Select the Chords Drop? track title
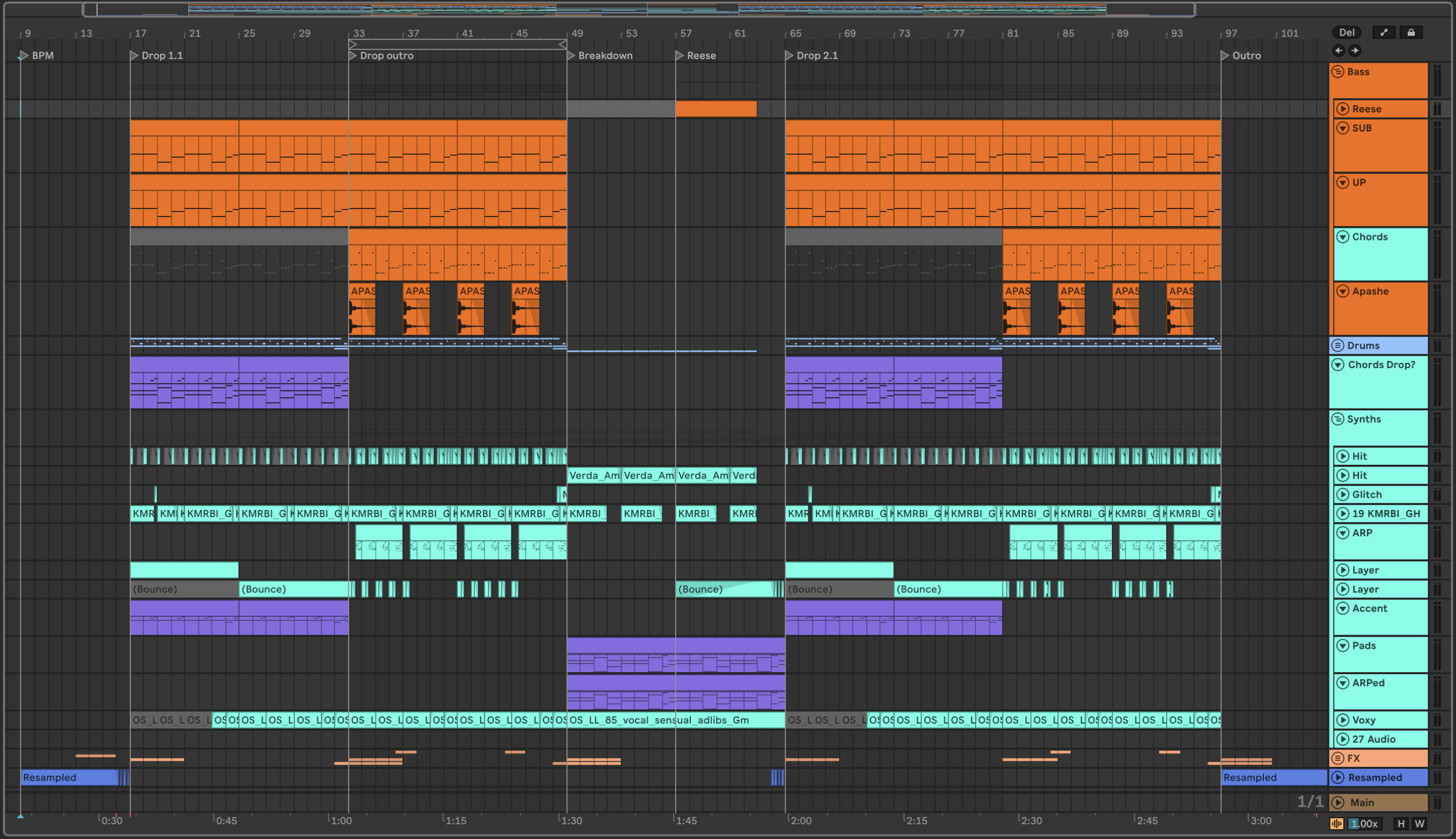 pos(1381,365)
